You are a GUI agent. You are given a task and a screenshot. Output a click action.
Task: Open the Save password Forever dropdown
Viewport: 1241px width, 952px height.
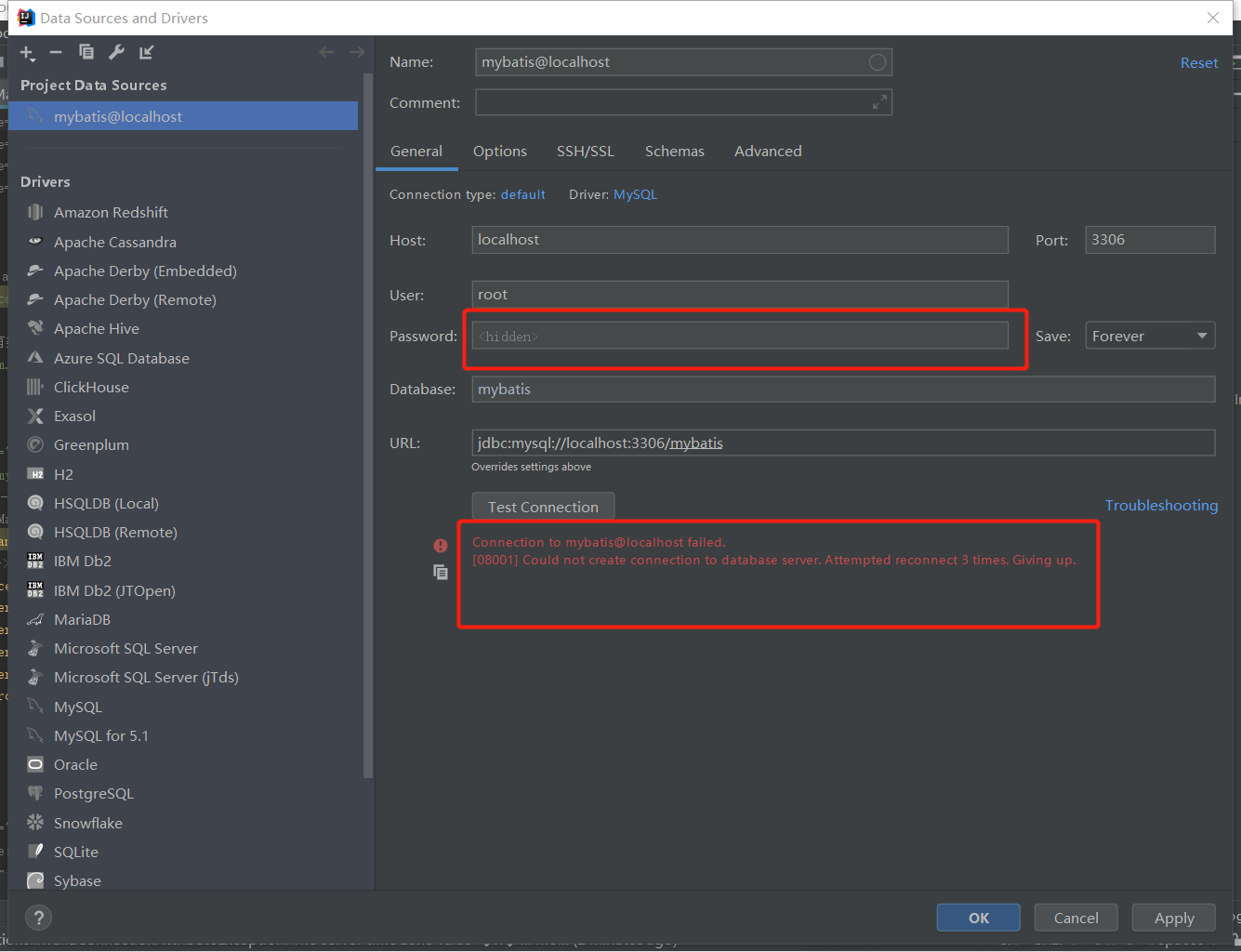(x=1150, y=336)
